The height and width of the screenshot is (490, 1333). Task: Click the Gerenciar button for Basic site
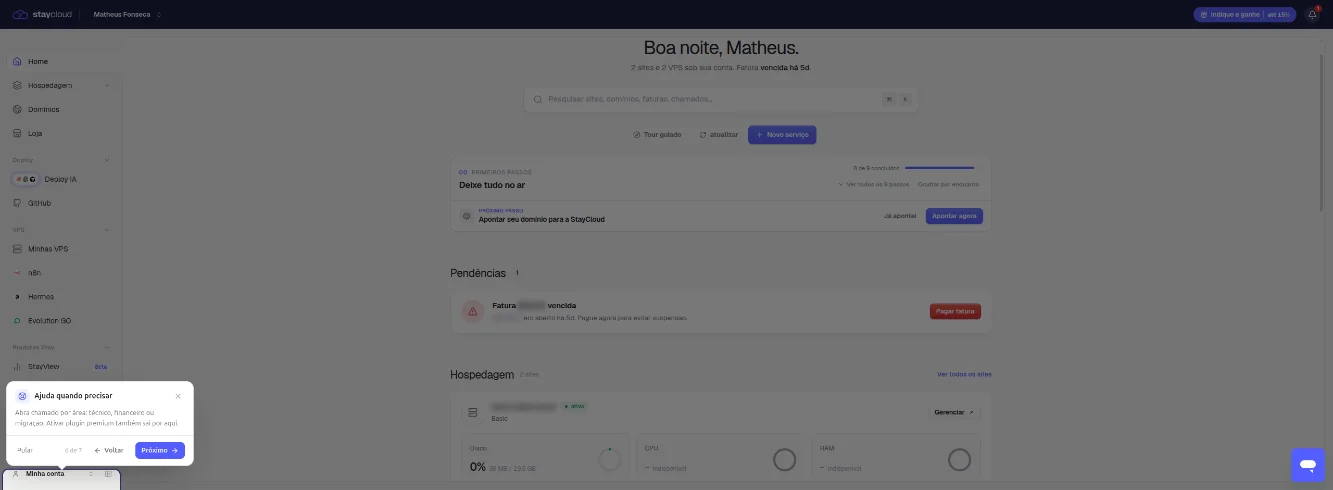tap(957, 412)
